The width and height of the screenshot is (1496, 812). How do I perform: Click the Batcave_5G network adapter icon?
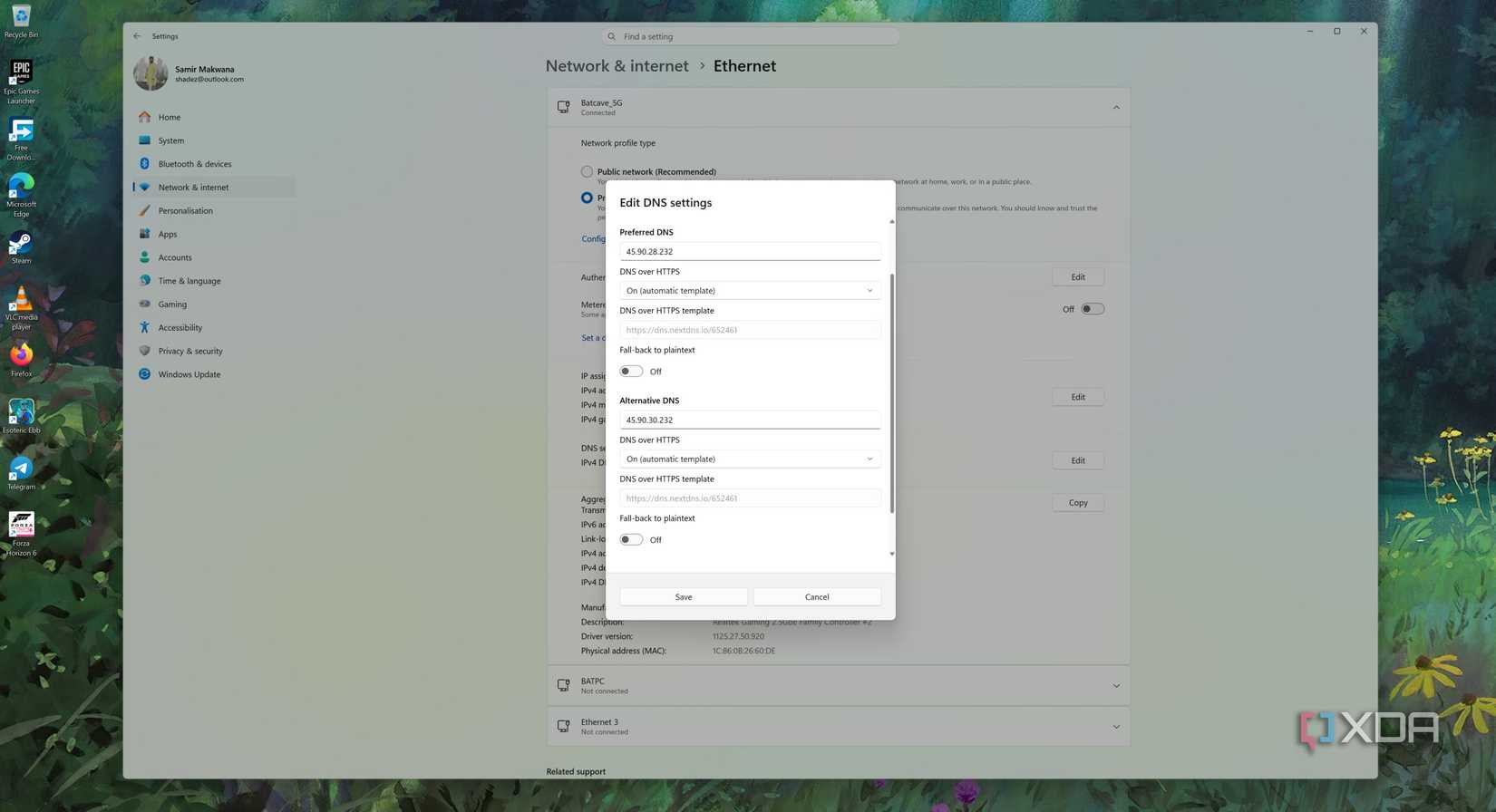563,107
